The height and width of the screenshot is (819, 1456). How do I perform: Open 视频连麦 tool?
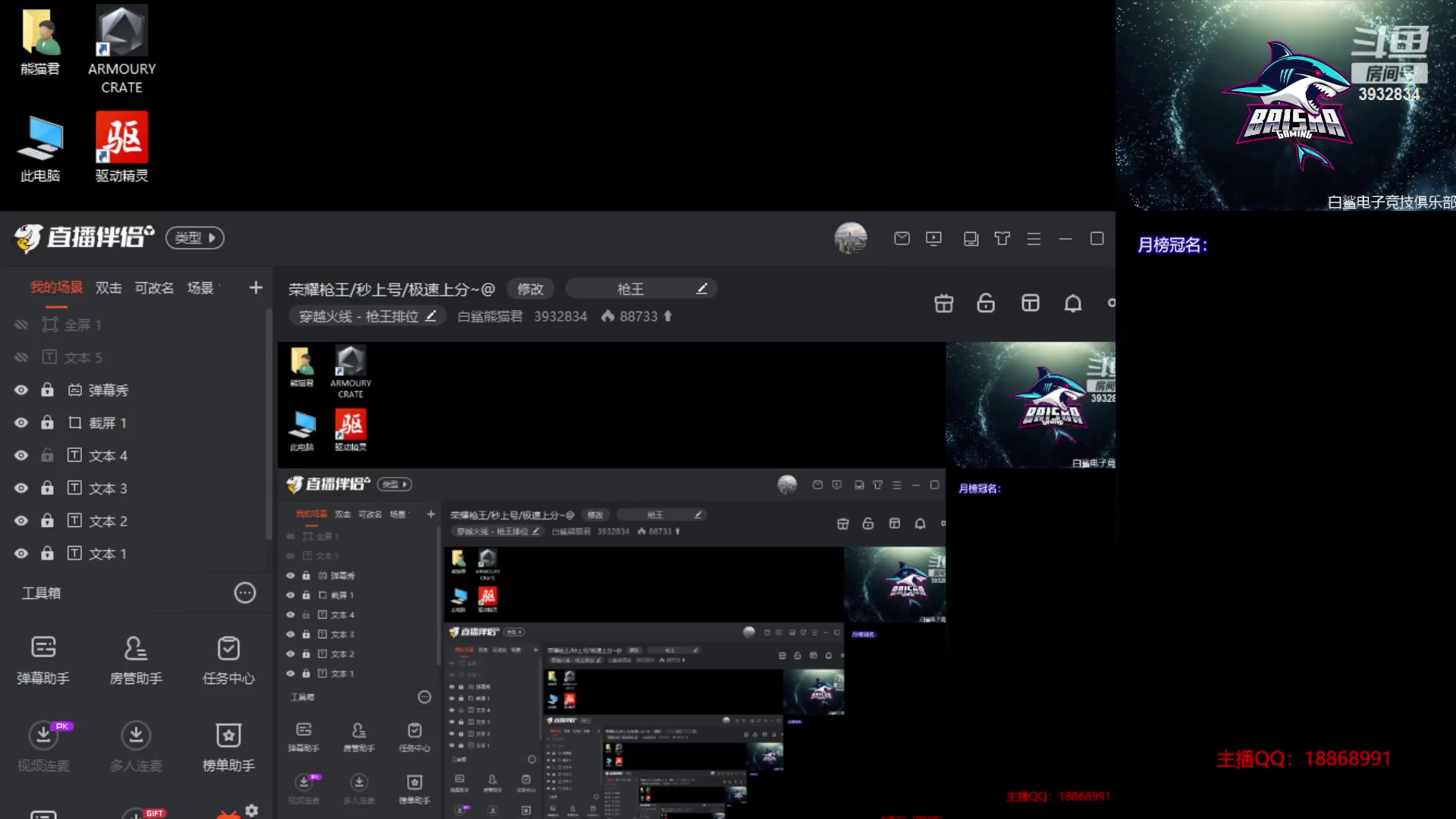click(43, 747)
